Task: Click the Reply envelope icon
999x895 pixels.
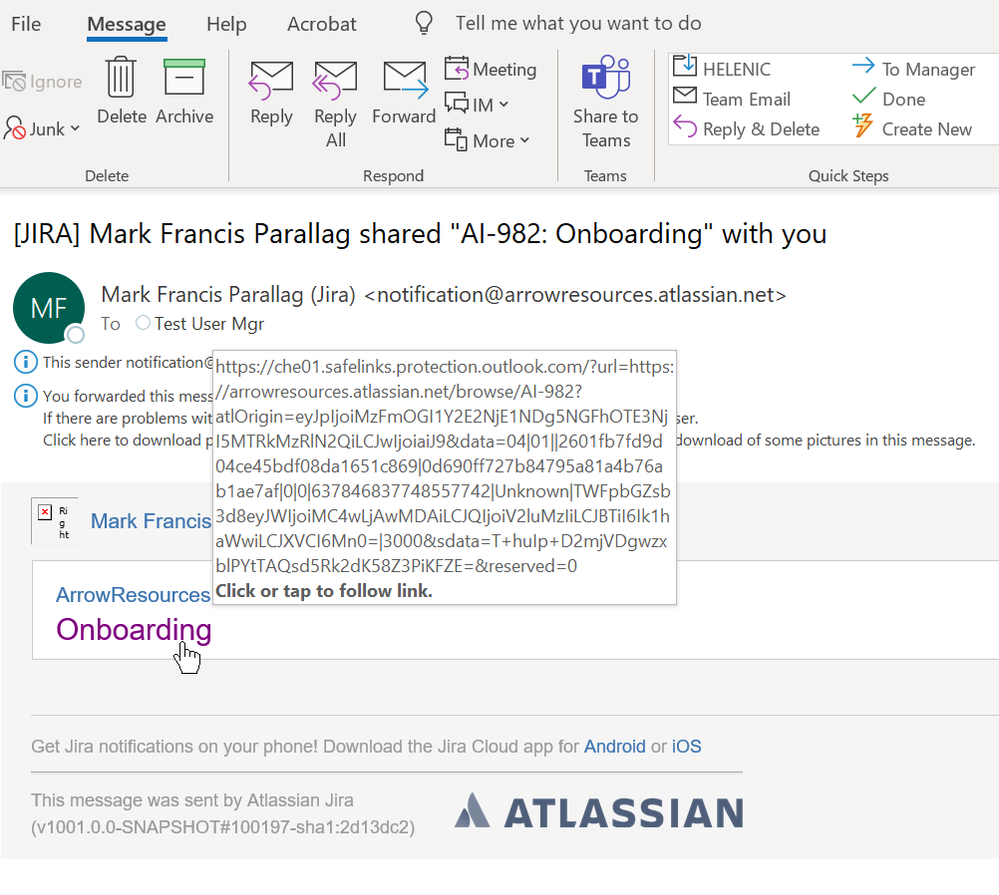Action: coord(271,80)
